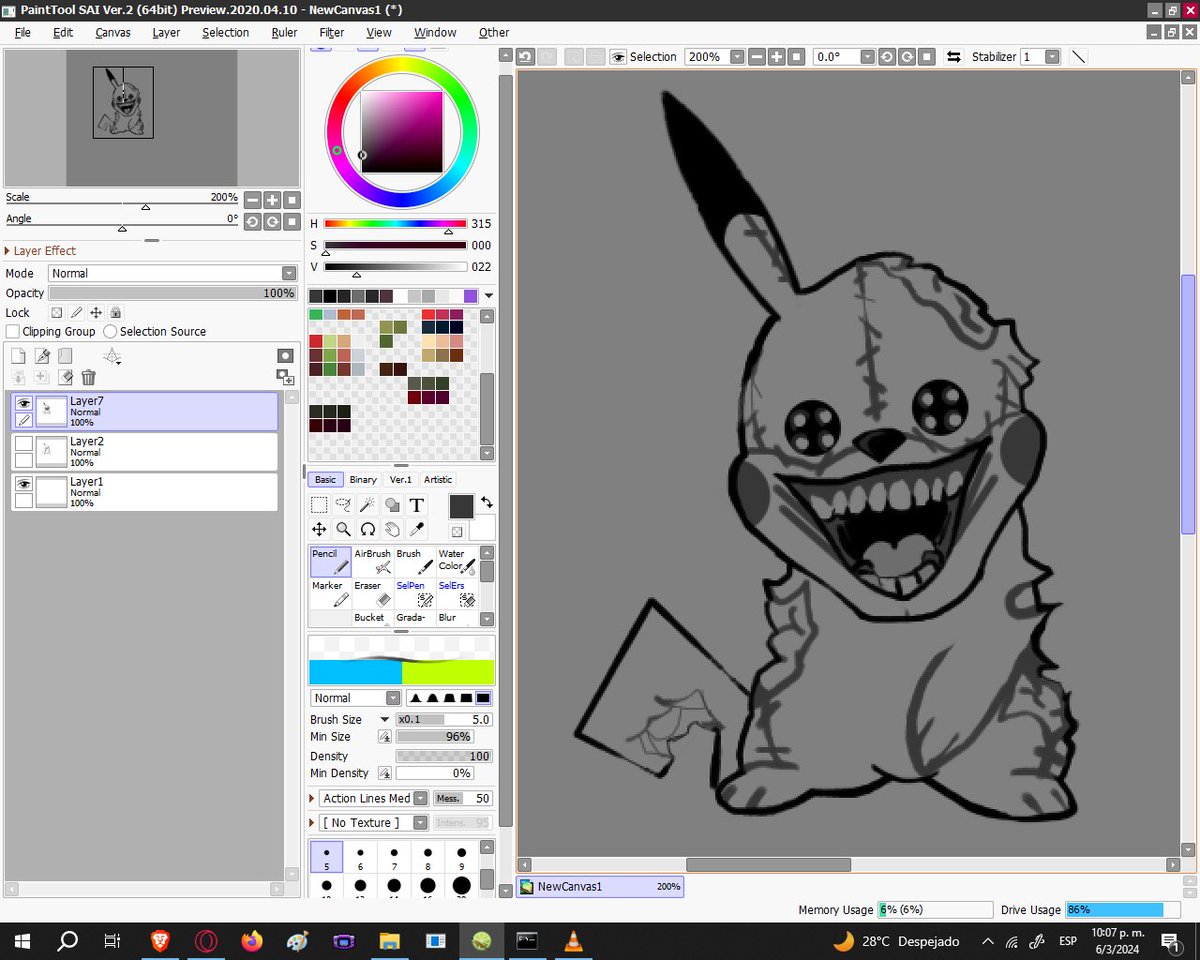Enable the Clipping Group checkbox
The height and width of the screenshot is (960, 1200).
(13, 331)
